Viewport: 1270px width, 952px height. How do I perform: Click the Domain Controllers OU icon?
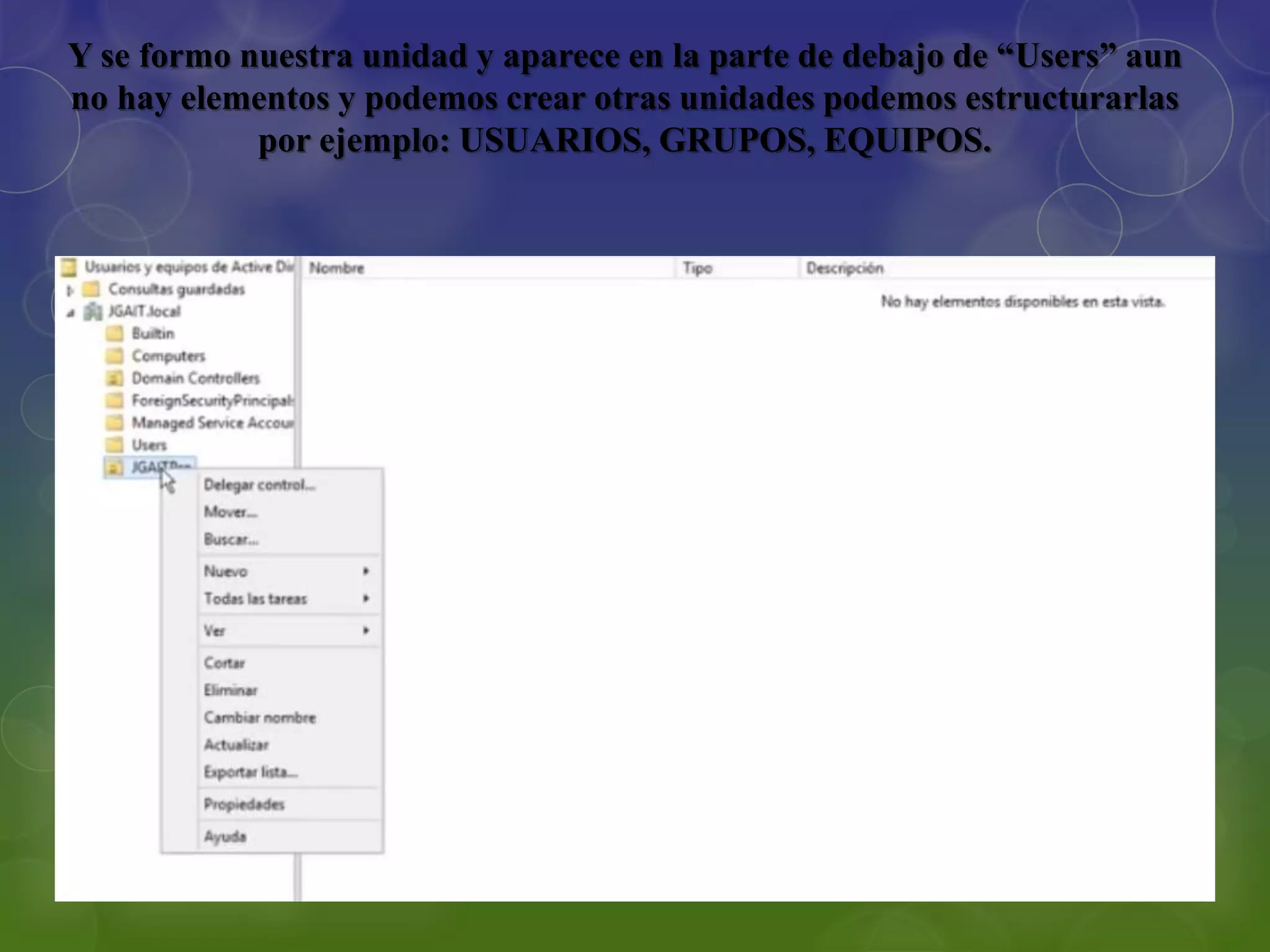[x=114, y=379]
